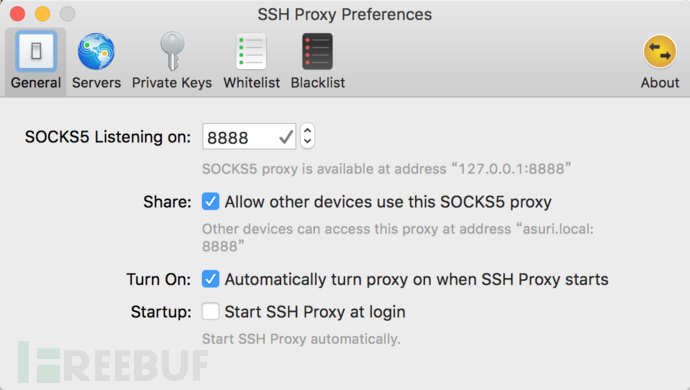Disable Allow other devices use this SOCKS5 proxy

[210, 202]
